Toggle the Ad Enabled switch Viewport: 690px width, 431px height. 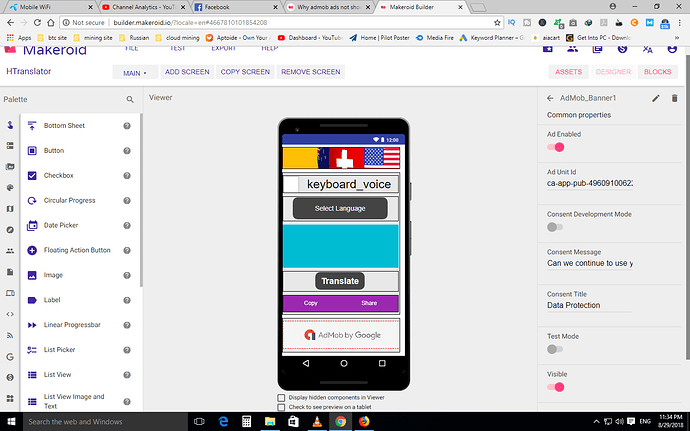555,147
